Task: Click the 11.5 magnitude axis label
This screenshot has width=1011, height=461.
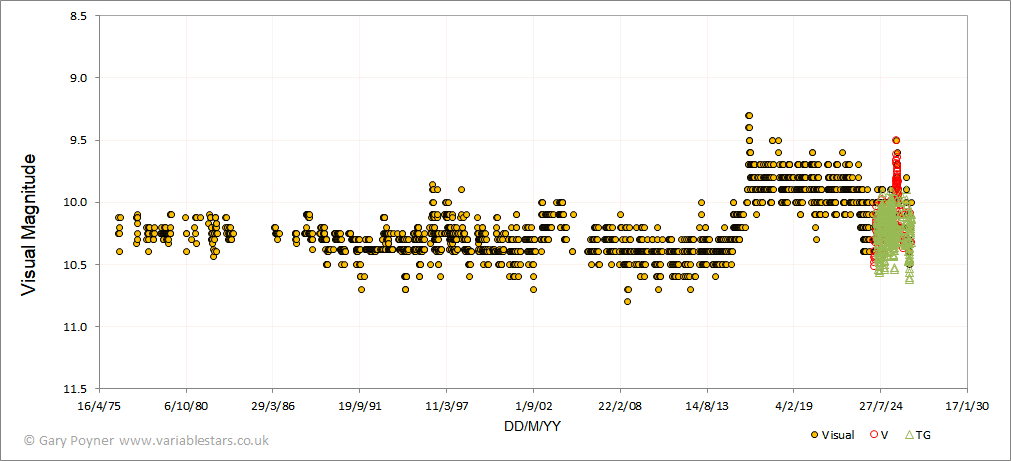Action: (x=75, y=389)
